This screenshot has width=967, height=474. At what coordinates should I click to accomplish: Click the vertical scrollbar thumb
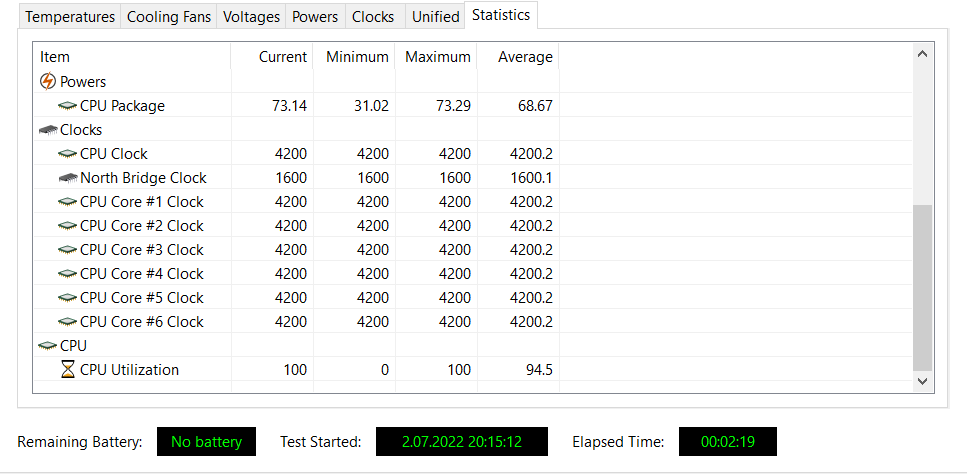click(923, 288)
